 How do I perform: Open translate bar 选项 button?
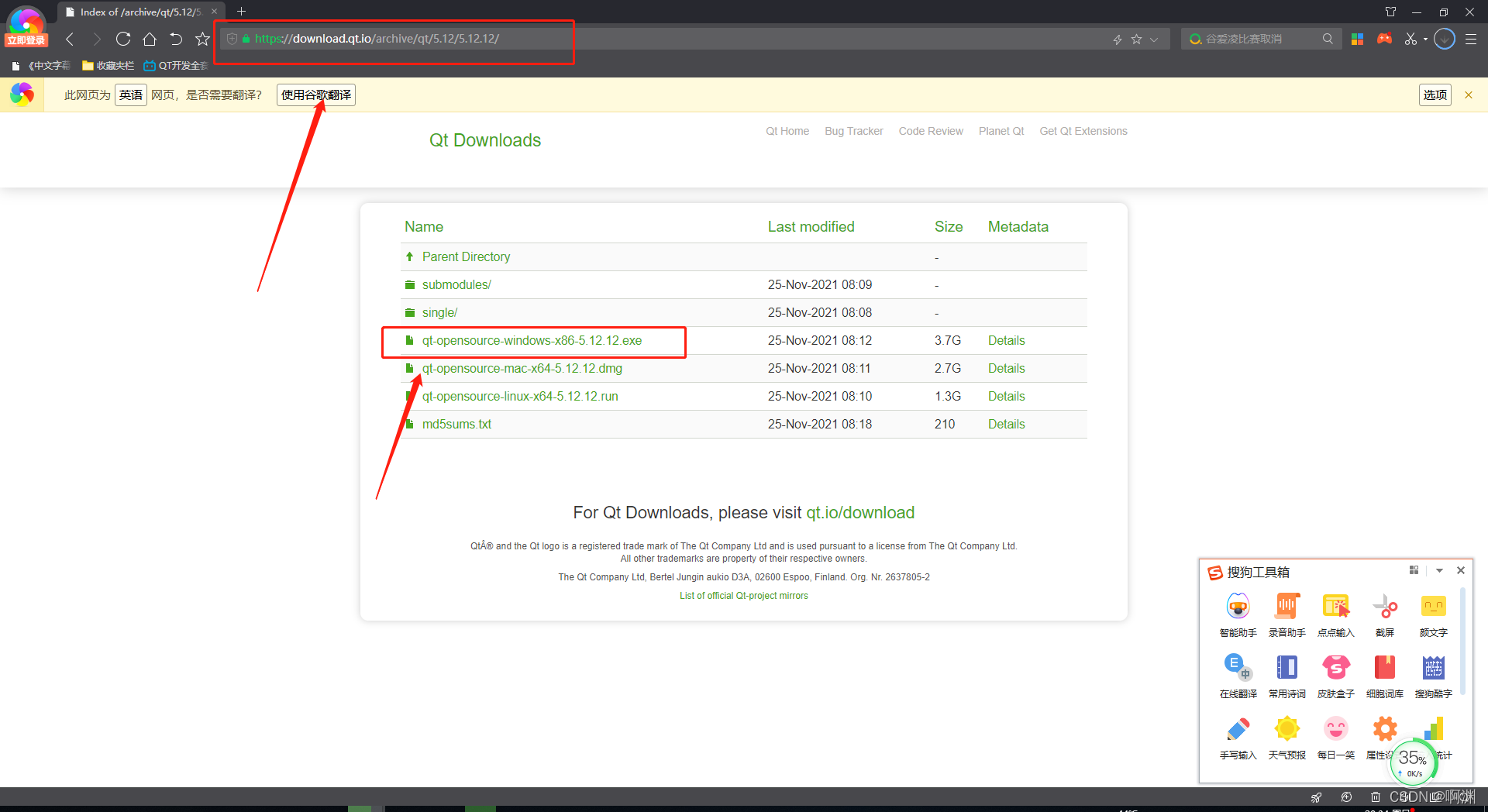click(1435, 95)
